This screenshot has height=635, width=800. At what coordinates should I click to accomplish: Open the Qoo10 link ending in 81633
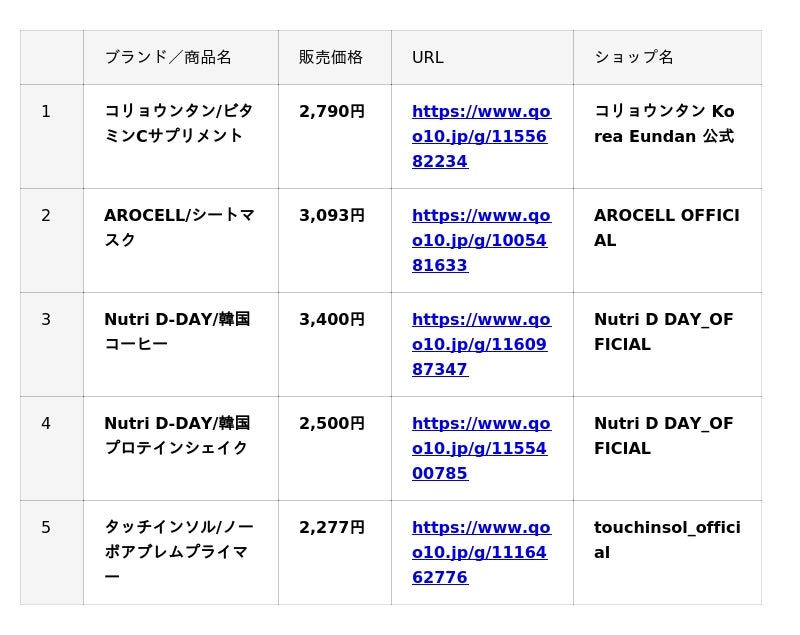[x=480, y=240]
